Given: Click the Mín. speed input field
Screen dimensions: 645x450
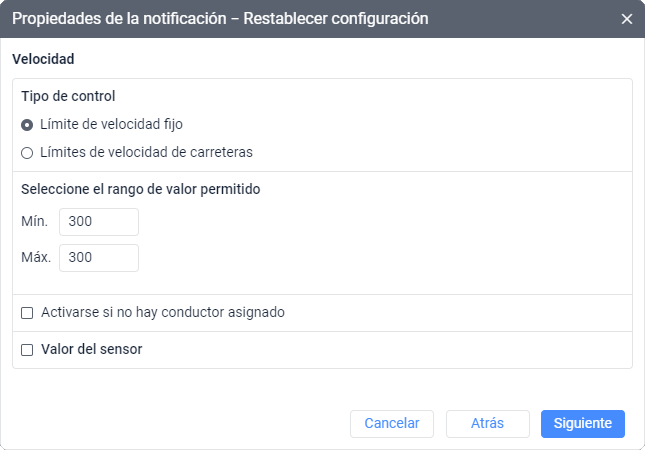Looking at the screenshot, I should [x=98, y=221].
